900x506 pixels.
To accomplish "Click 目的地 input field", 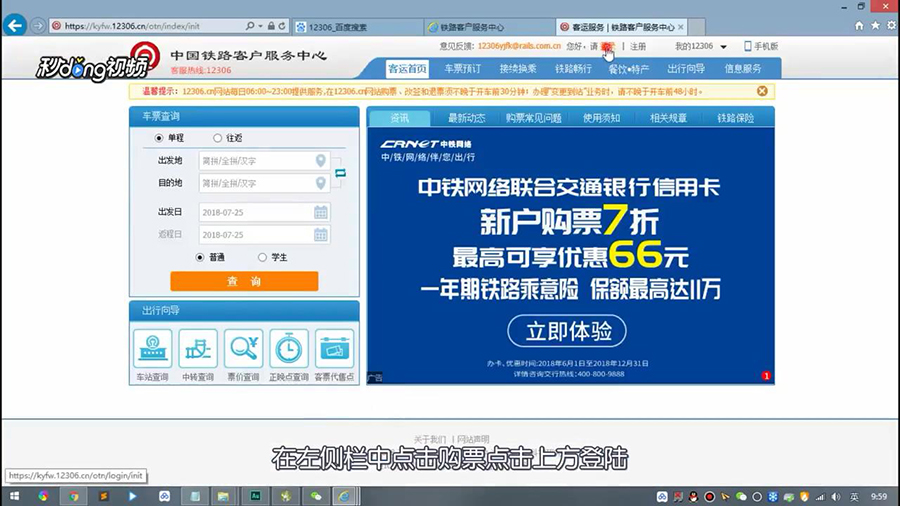I will [264, 183].
